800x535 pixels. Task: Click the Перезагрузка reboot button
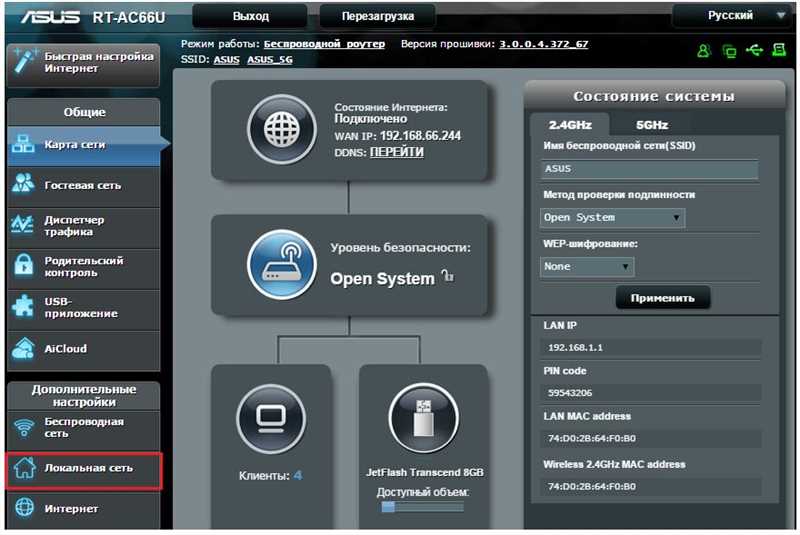point(378,16)
